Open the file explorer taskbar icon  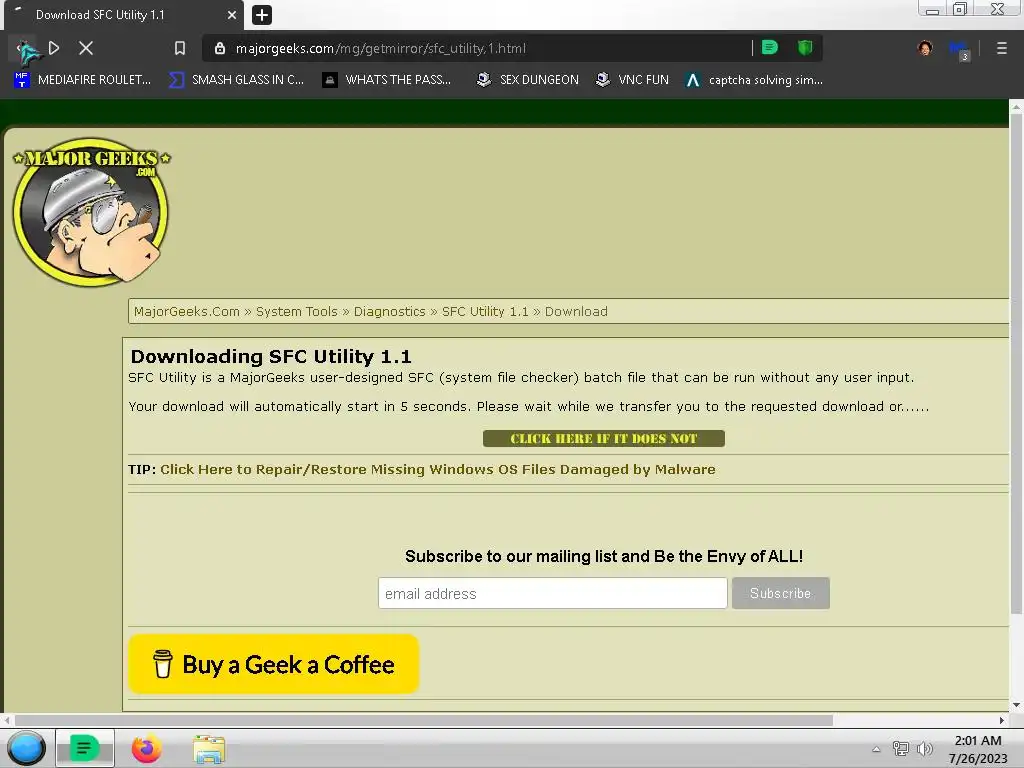click(209, 749)
